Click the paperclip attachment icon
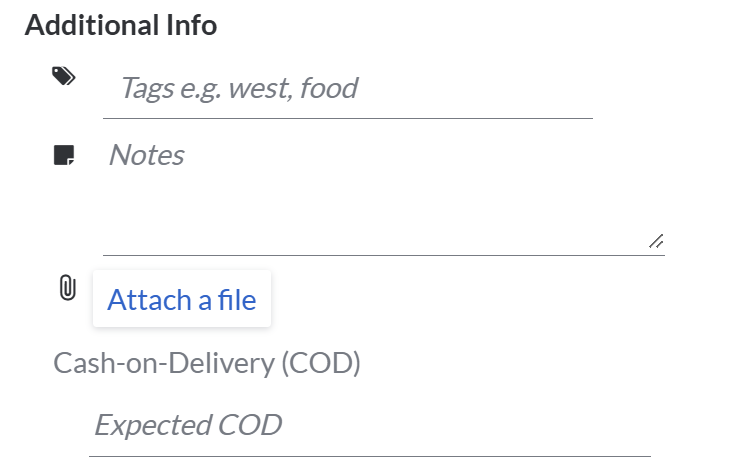Screen dimensions: 741x476 tap(67, 289)
